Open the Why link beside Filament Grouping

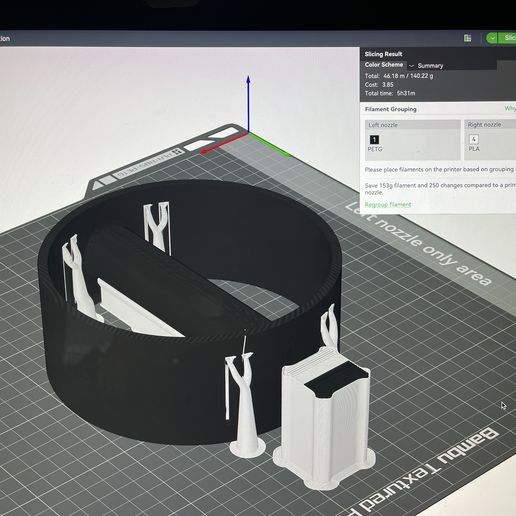point(510,108)
